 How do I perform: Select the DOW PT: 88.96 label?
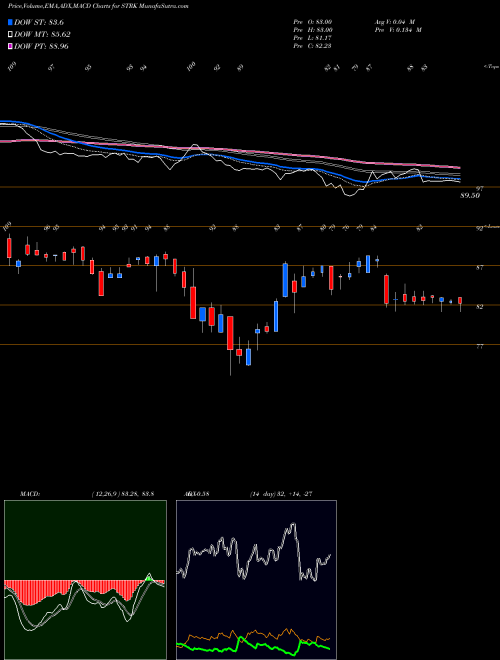[x=41, y=46]
